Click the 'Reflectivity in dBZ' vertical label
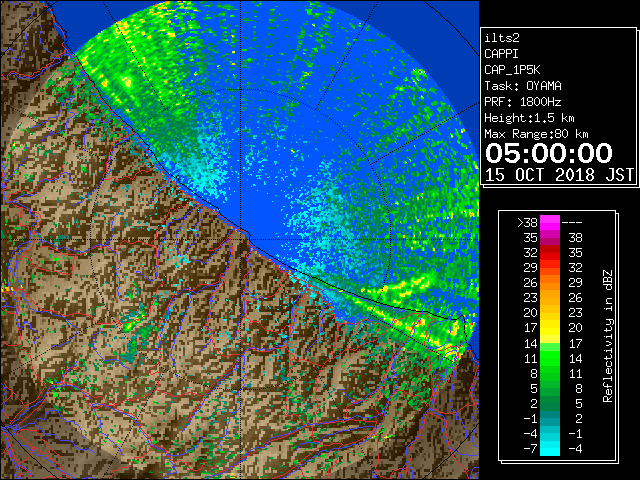Image resolution: width=640 pixels, height=480 pixels. pos(607,336)
